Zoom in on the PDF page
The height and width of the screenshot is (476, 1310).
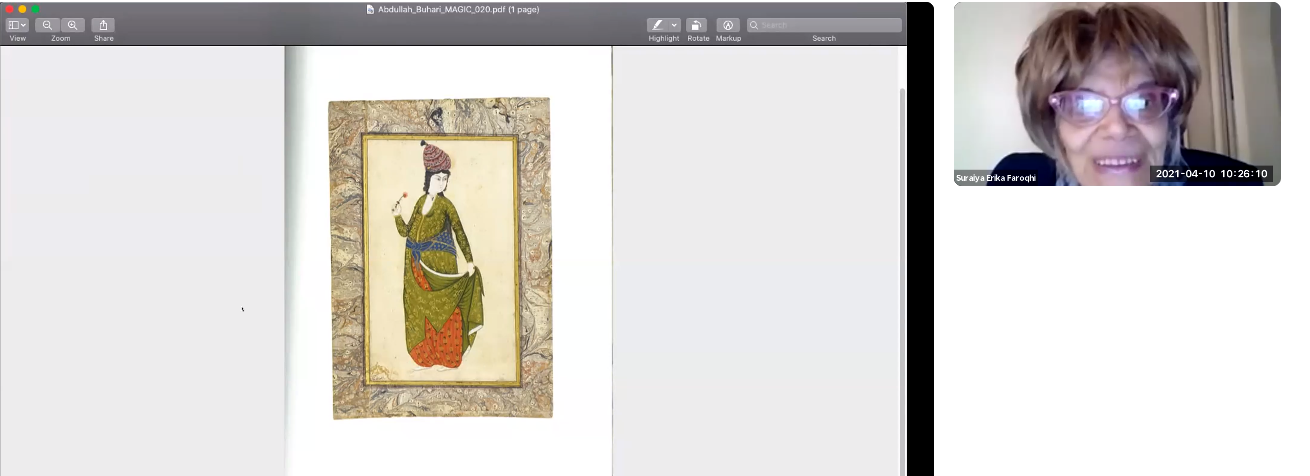pos(73,25)
